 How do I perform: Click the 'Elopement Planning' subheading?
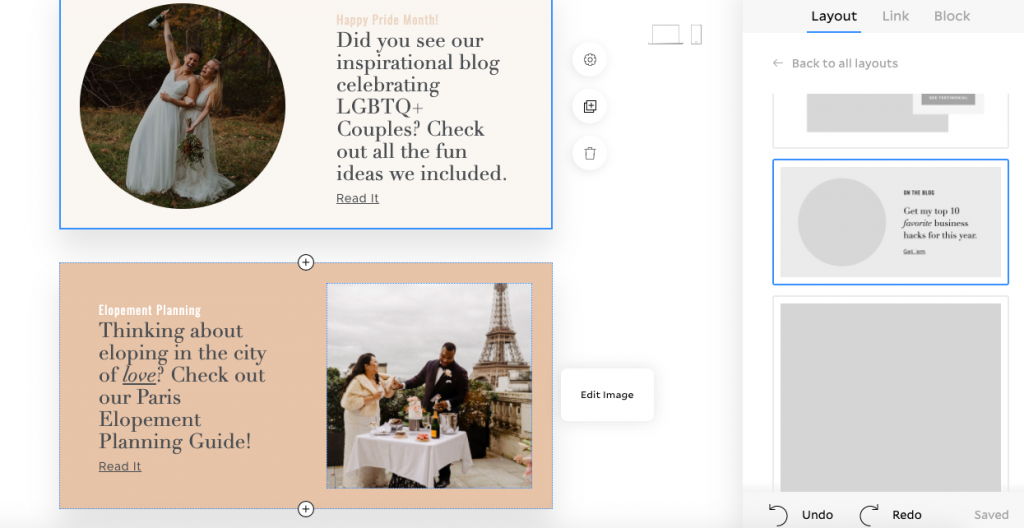click(x=150, y=310)
